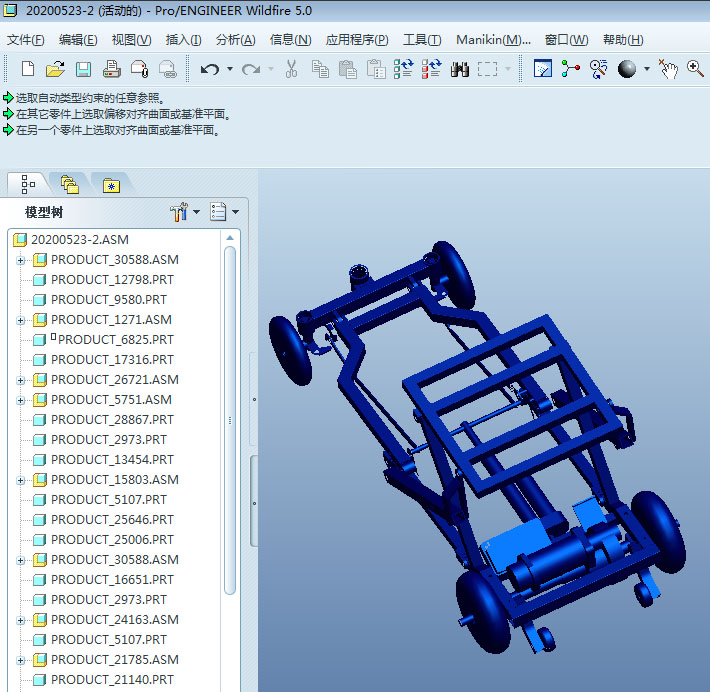
Task: Open a file with the folder icon
Action: point(55,69)
